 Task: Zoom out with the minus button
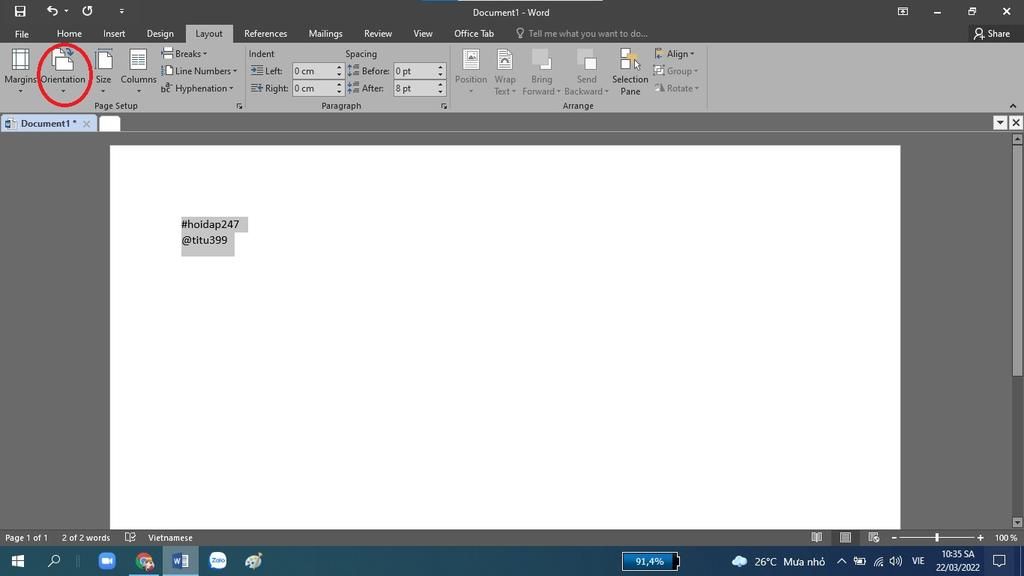click(894, 537)
